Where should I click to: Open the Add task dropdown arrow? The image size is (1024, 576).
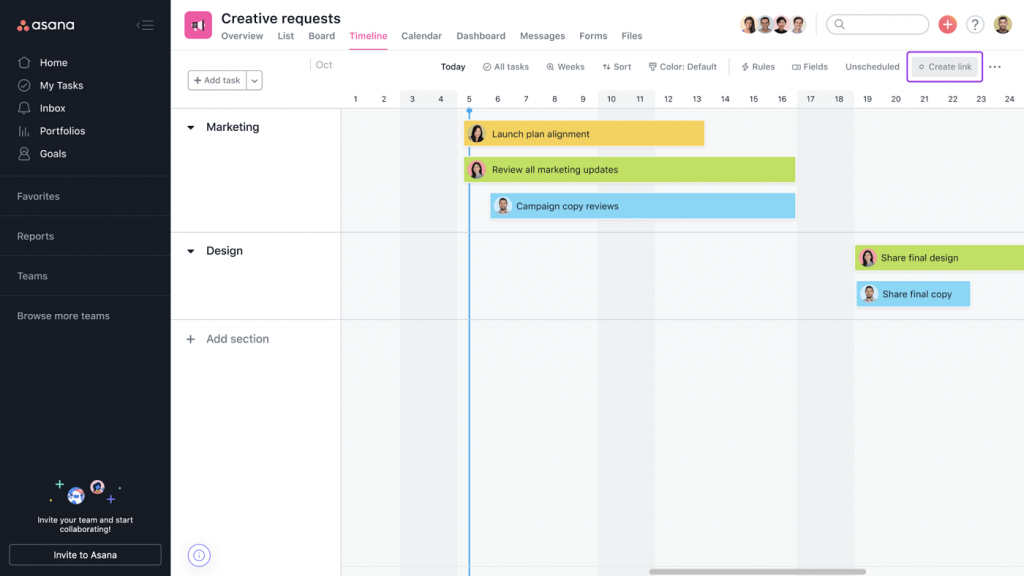click(255, 80)
